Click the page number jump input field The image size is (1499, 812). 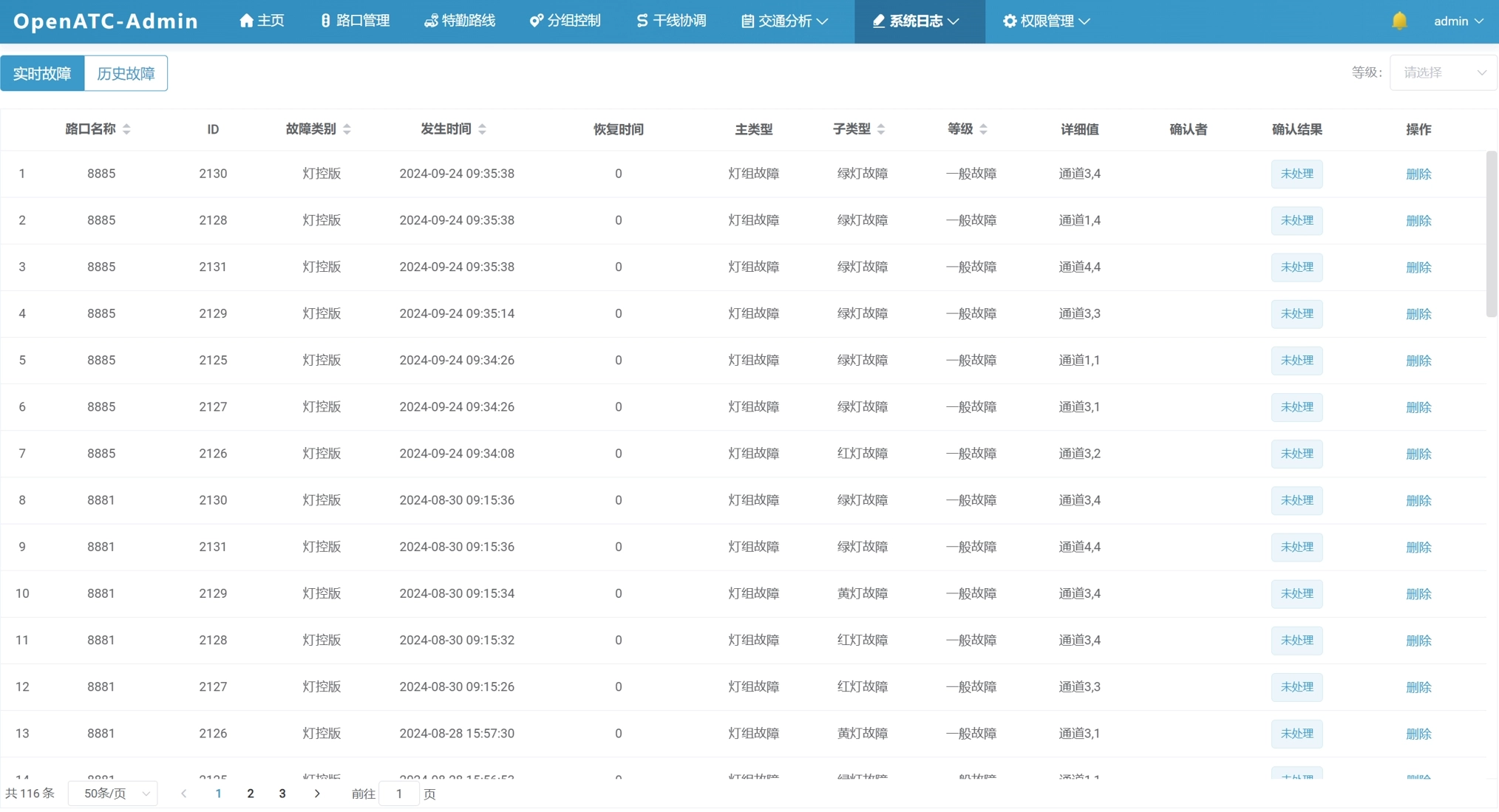tap(399, 794)
